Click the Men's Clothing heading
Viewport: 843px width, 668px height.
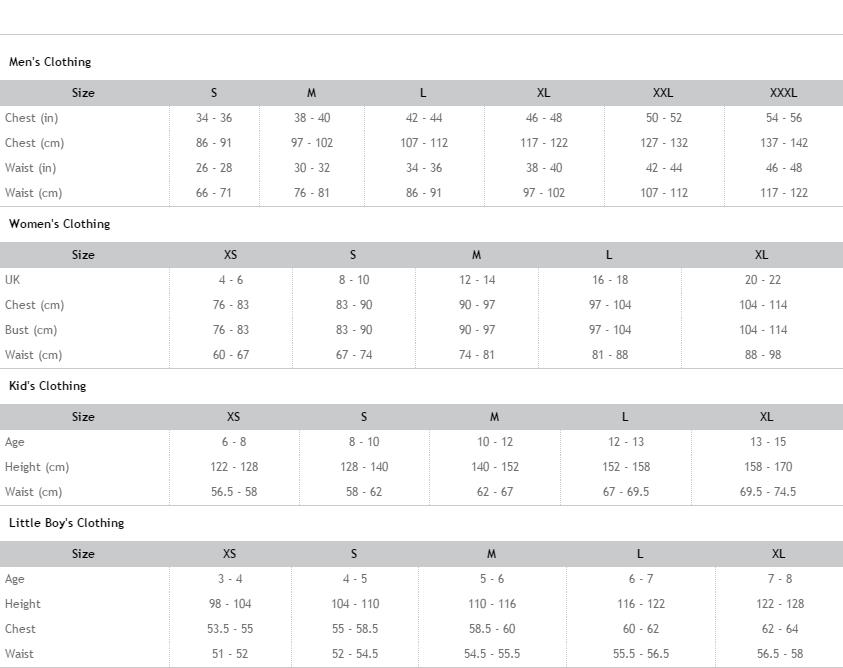click(x=50, y=62)
